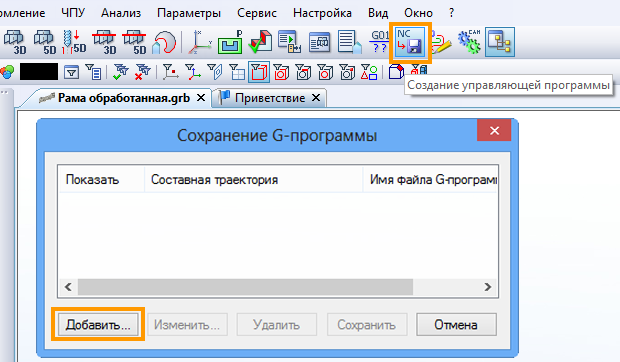Toggle the highlighted red cube edge filter
The height and width of the screenshot is (362, 620).
[x=259, y=72]
